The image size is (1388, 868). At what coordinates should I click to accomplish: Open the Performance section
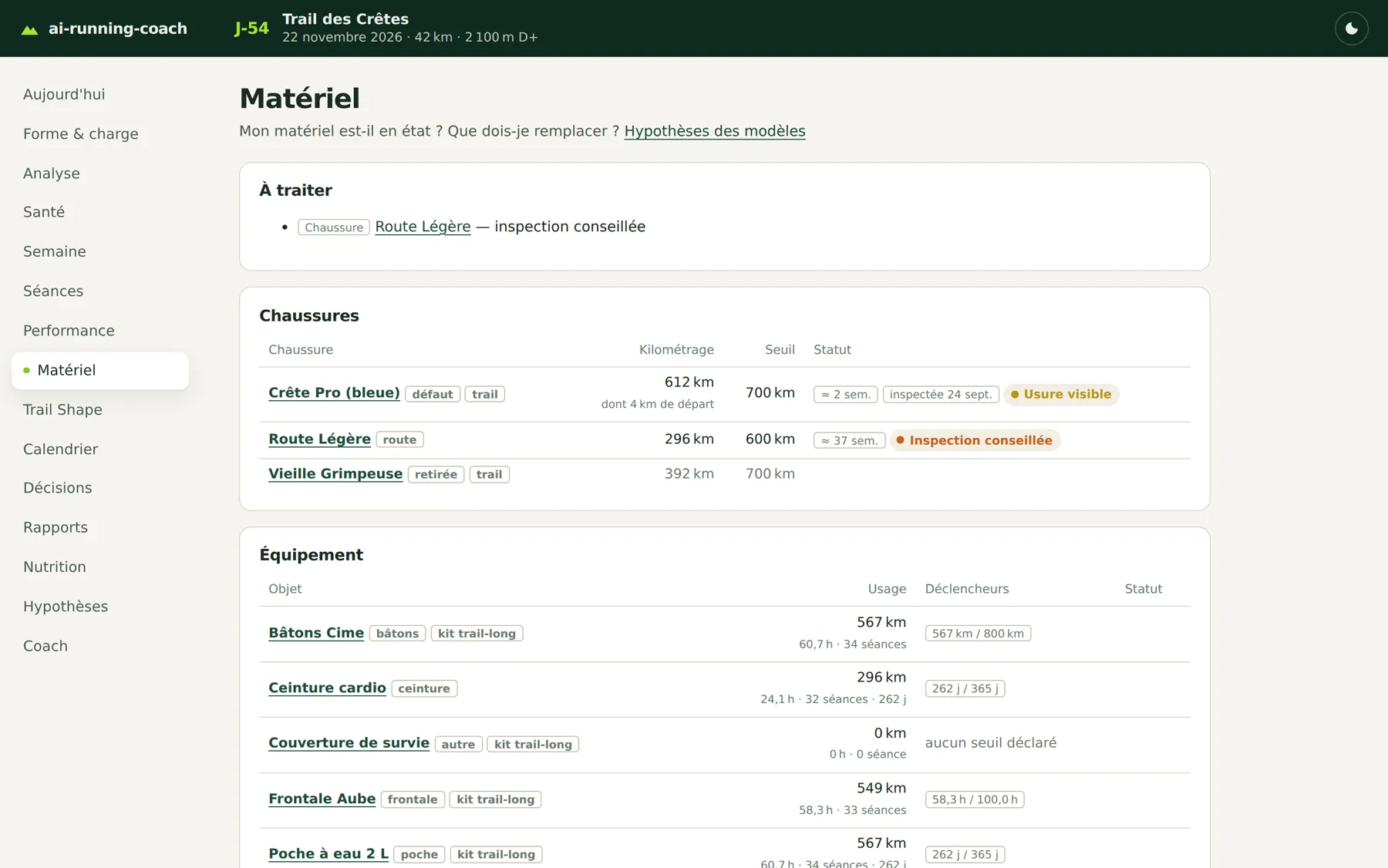[69, 331]
